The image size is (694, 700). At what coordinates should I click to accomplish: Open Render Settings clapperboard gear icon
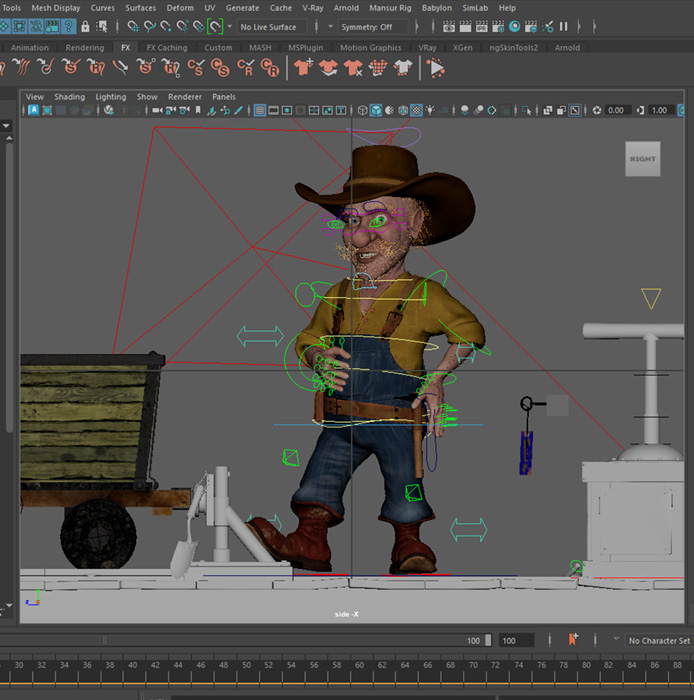pyautogui.click(x=498, y=27)
